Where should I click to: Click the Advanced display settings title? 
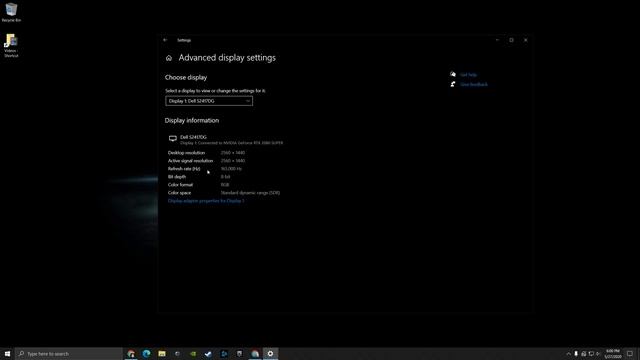click(x=227, y=58)
